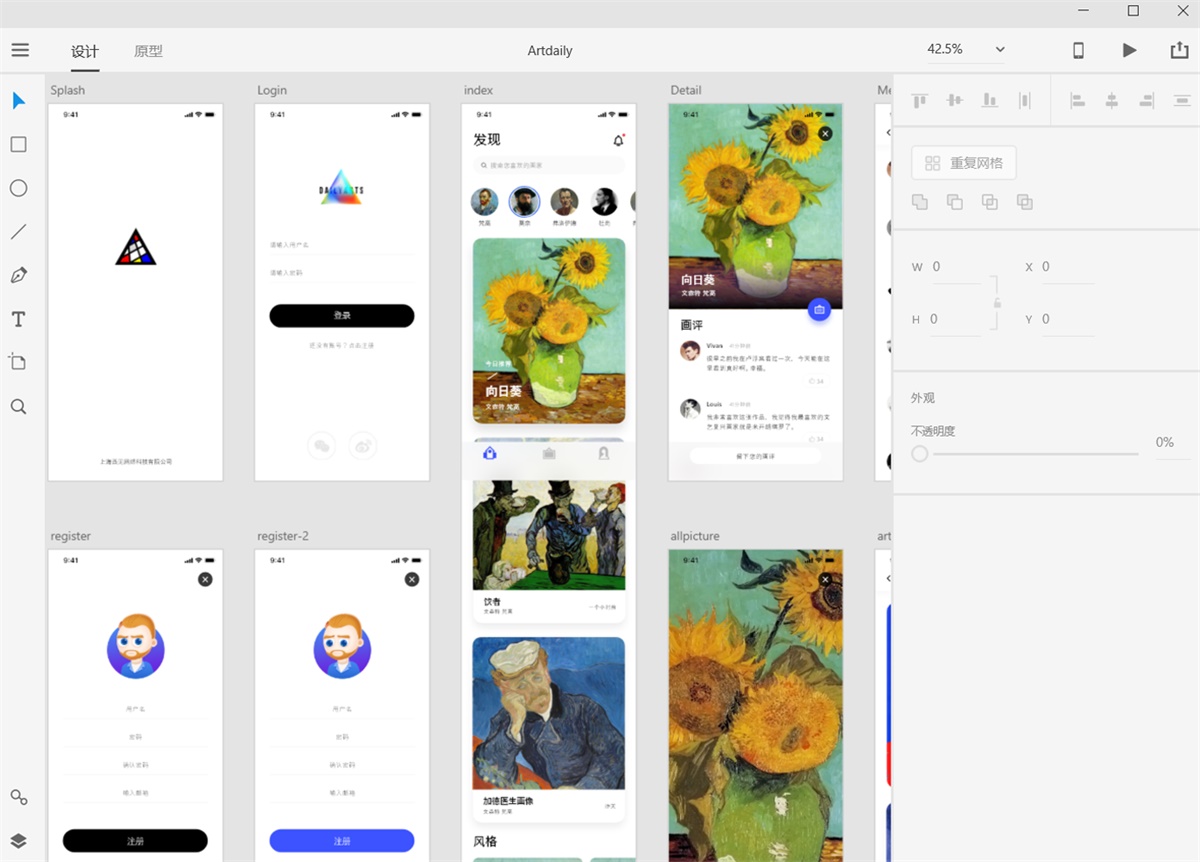Screen dimensions: 1200x862
Task: Click the Y position field
Action: pos(1068,319)
